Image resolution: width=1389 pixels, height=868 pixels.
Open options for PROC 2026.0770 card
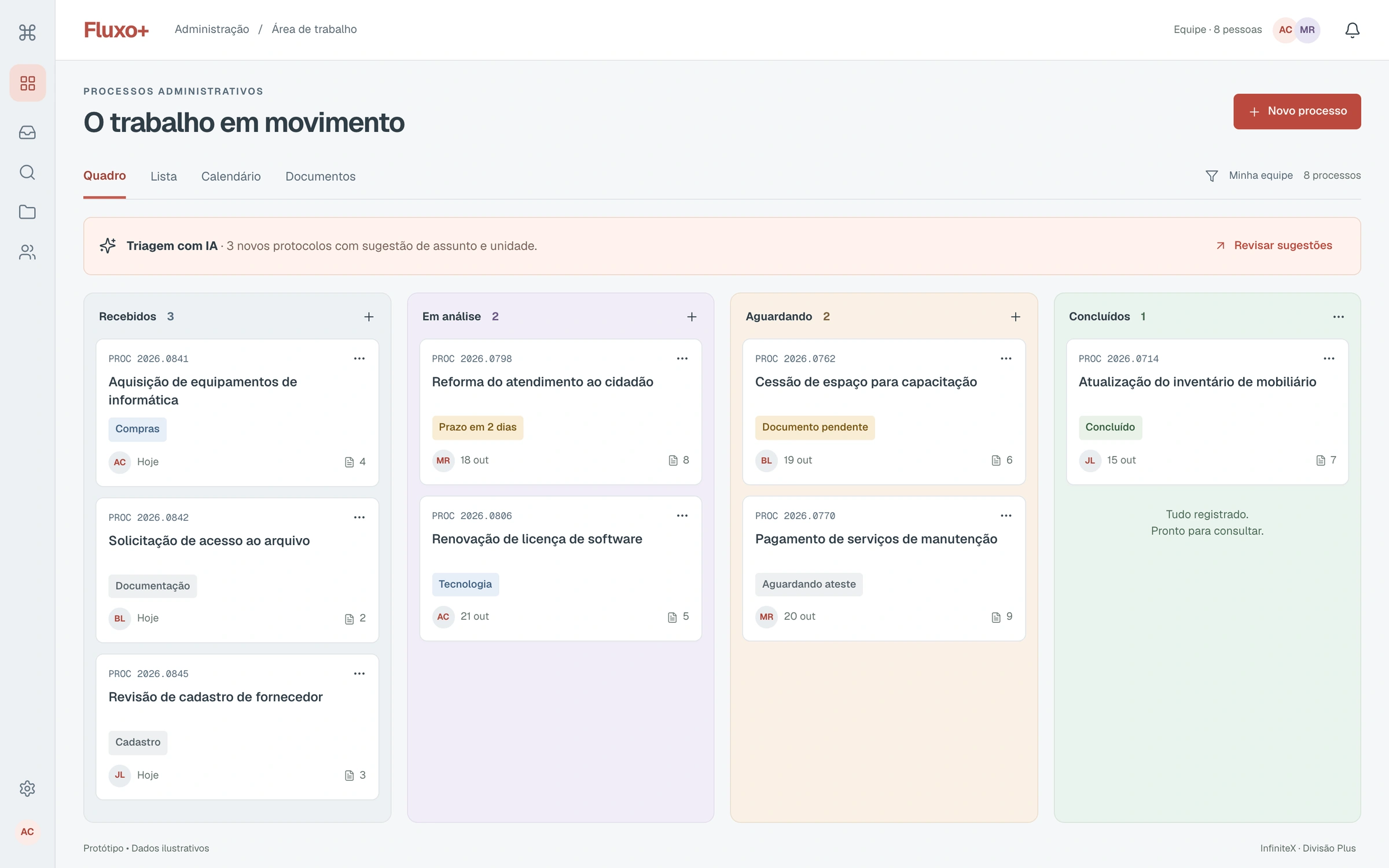[1006, 515]
